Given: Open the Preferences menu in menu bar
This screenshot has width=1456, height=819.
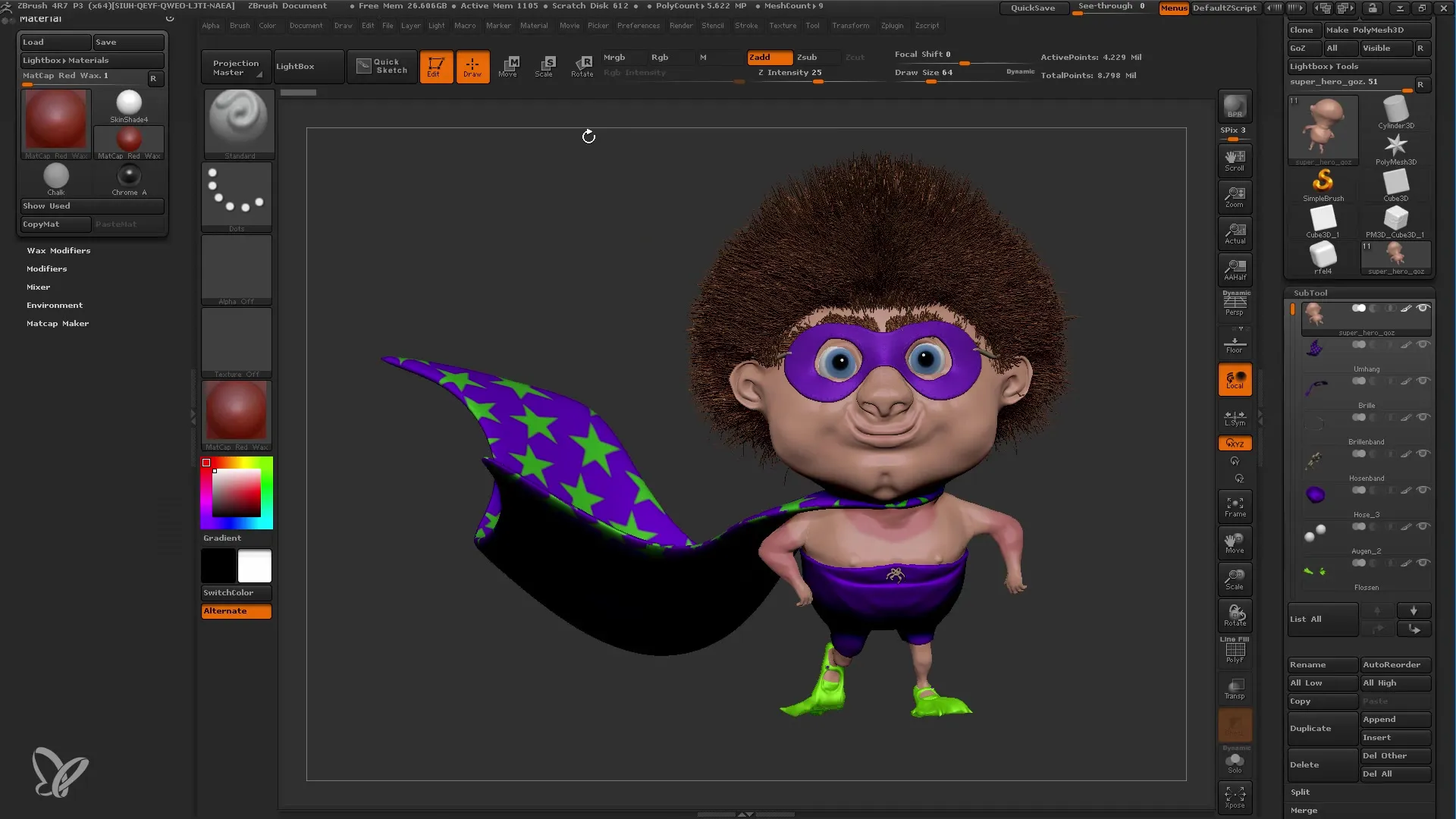Looking at the screenshot, I should tap(638, 25).
